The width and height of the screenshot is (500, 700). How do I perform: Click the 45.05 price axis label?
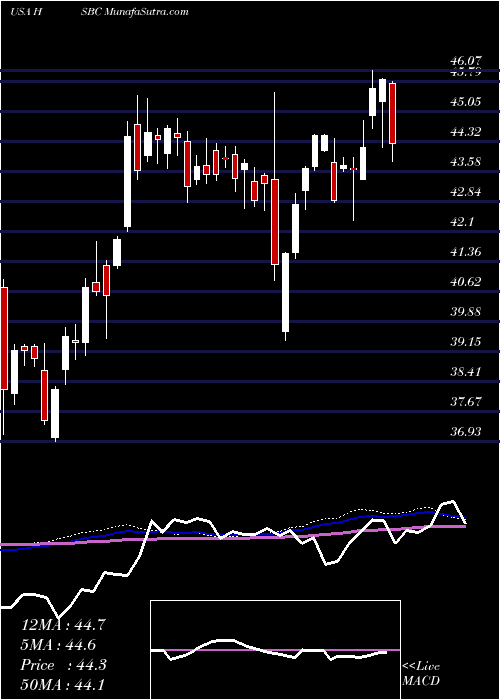coord(465,101)
